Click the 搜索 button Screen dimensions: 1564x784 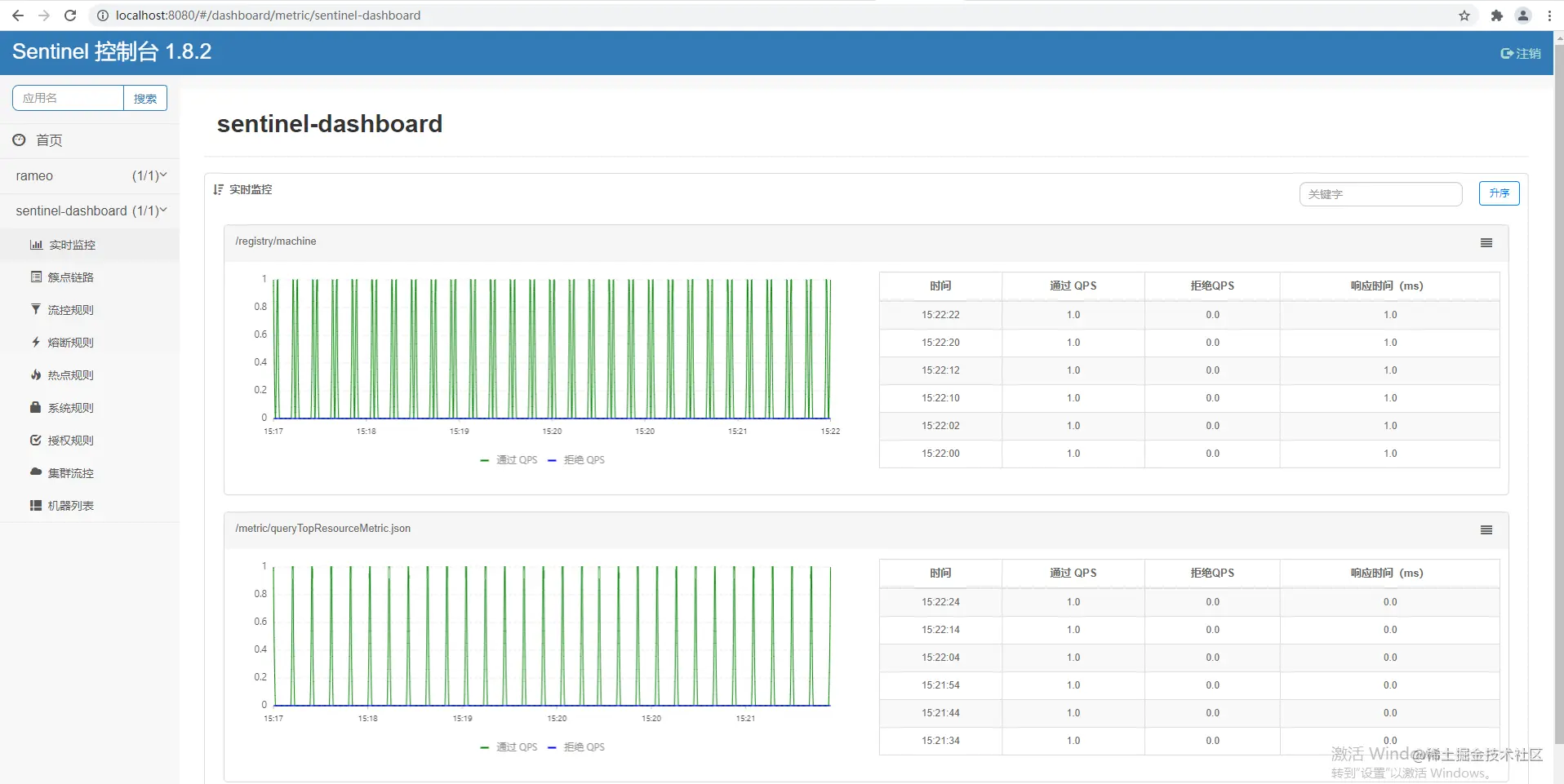[x=145, y=98]
